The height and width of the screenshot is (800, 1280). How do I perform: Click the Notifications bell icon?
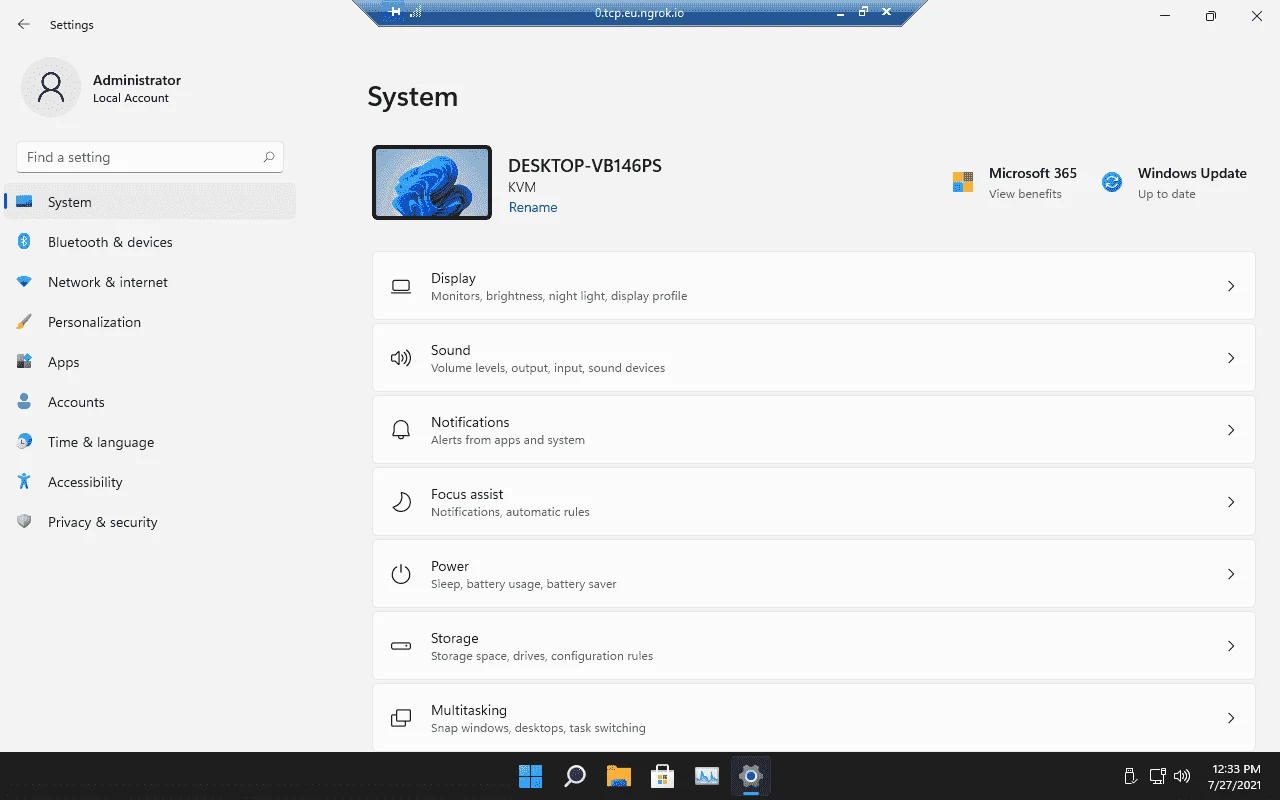pyautogui.click(x=401, y=430)
